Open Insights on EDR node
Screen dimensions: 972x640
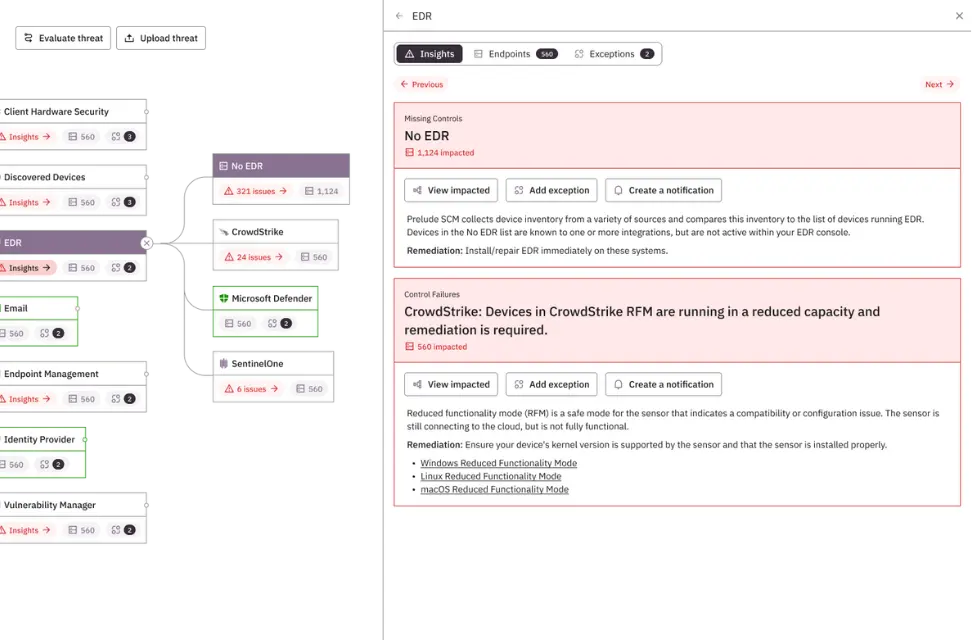click(x=27, y=268)
